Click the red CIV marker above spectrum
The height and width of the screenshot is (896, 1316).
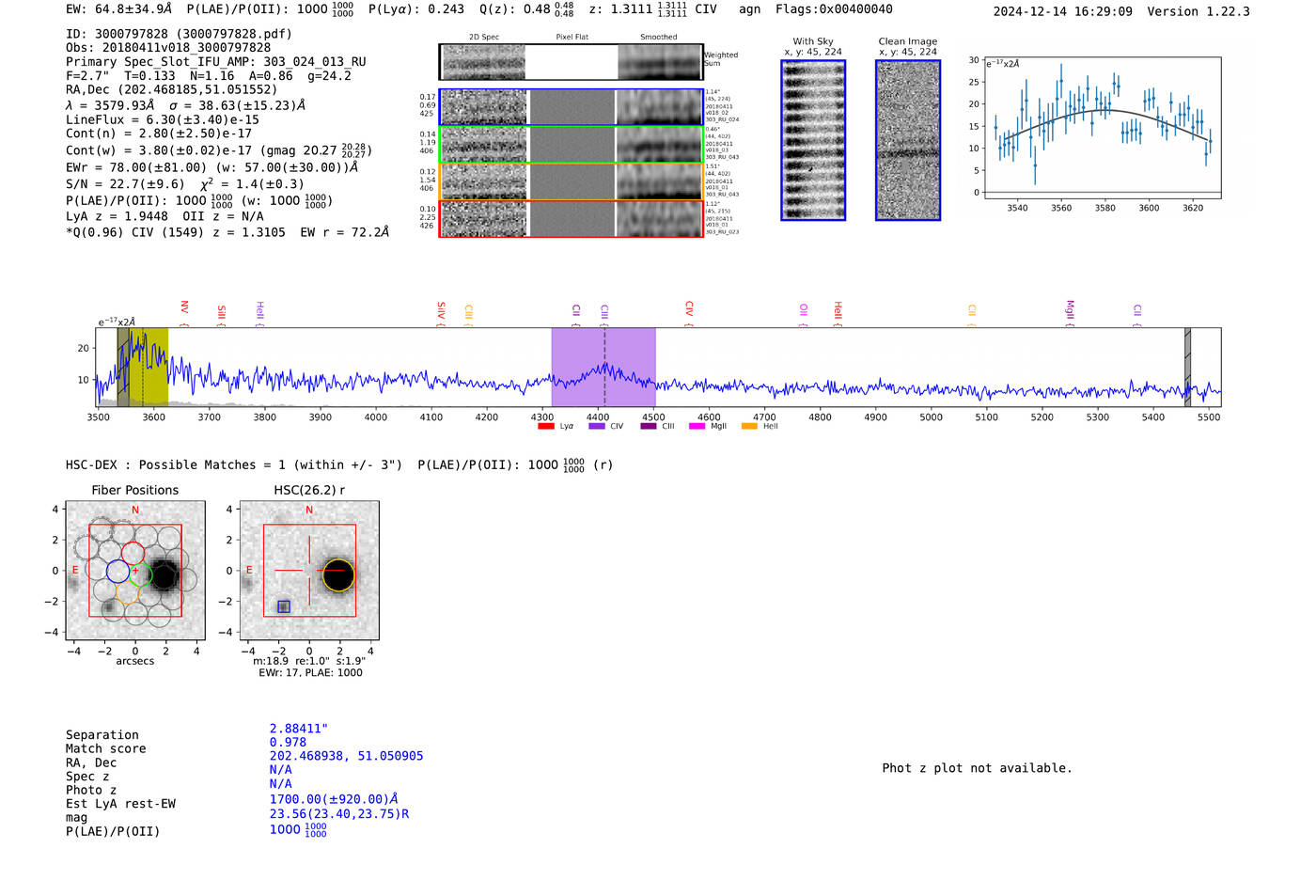689,311
